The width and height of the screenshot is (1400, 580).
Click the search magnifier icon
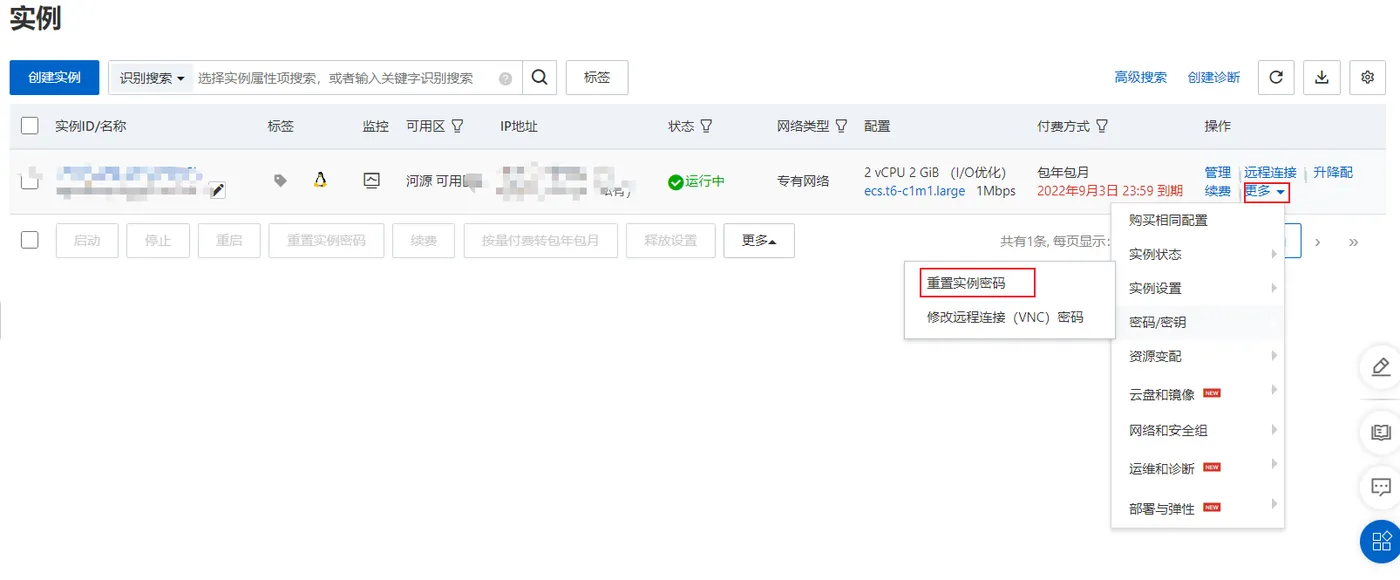click(x=539, y=77)
